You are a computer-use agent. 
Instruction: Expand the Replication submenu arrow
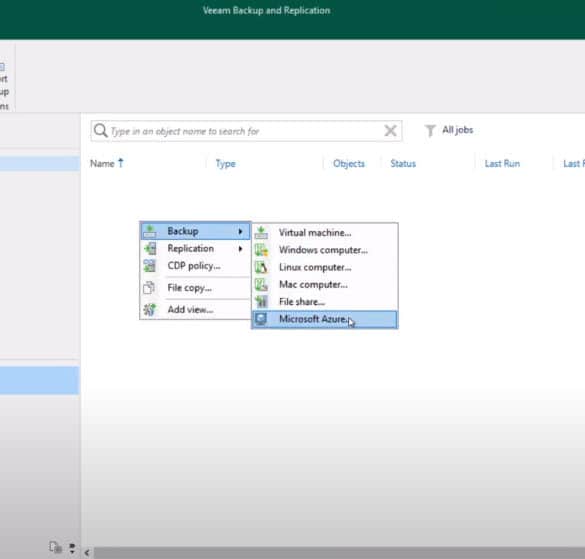[241, 249]
